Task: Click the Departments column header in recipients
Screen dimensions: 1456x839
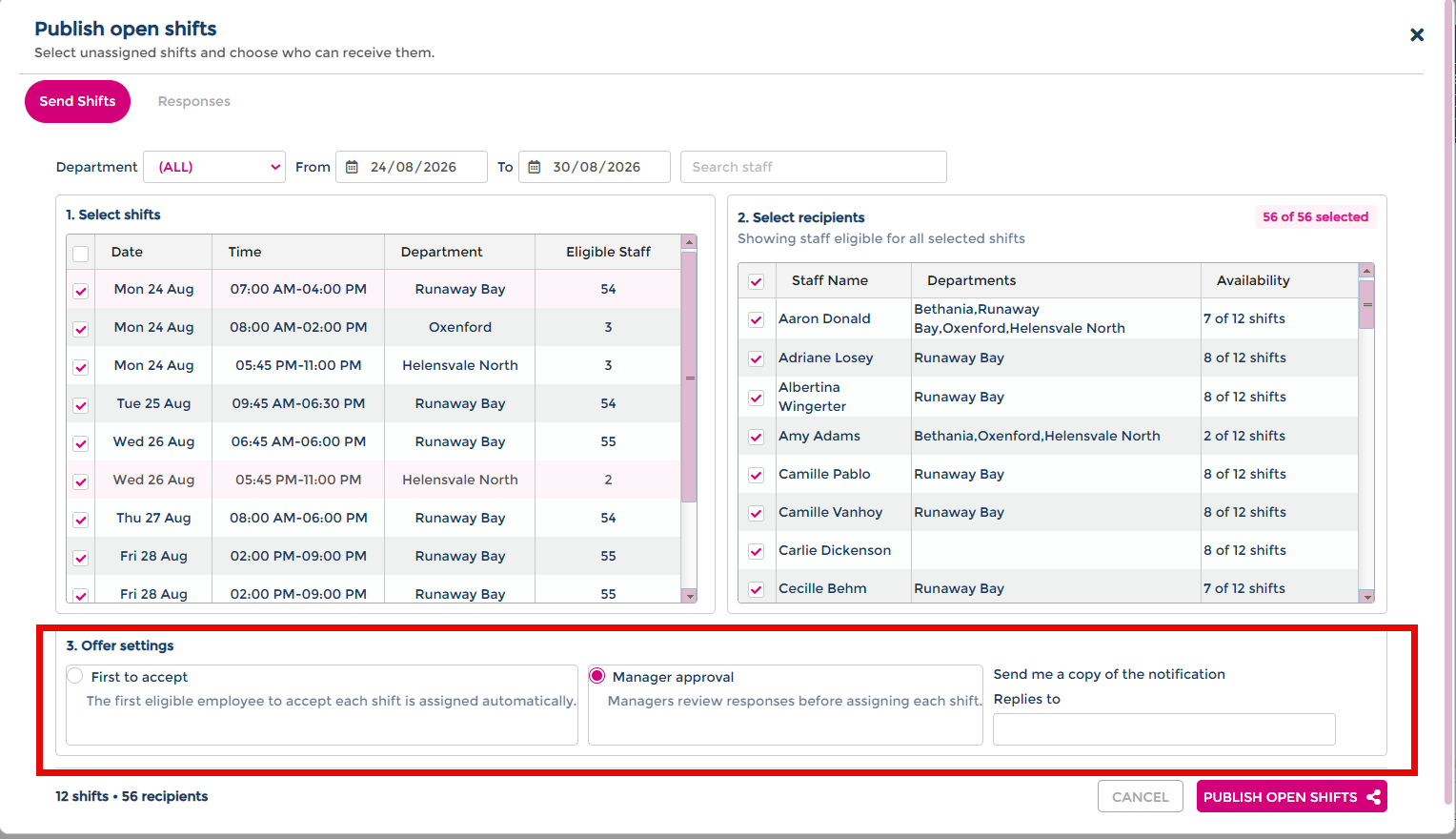Action: tap(972, 280)
